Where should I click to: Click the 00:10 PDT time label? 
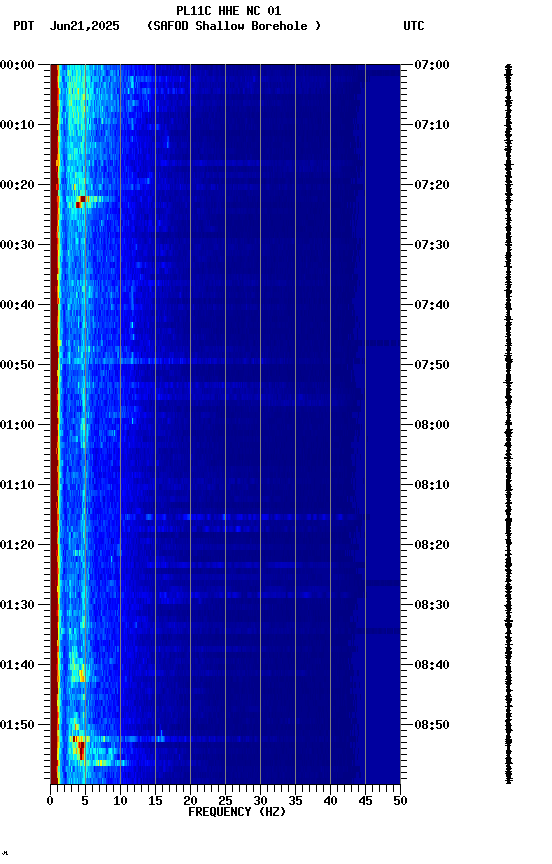click(17, 125)
